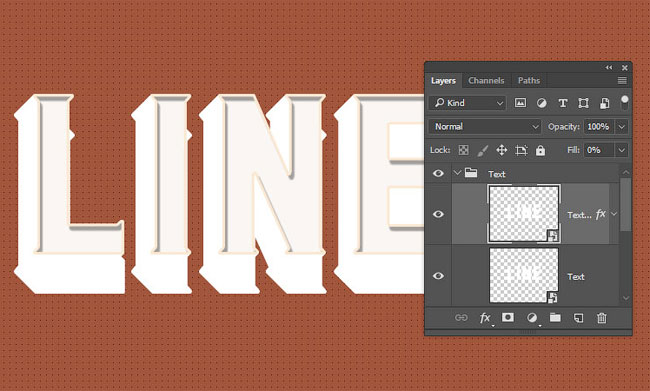This screenshot has width=650, height=391.
Task: Switch to the Paths tab
Action: [x=529, y=80]
